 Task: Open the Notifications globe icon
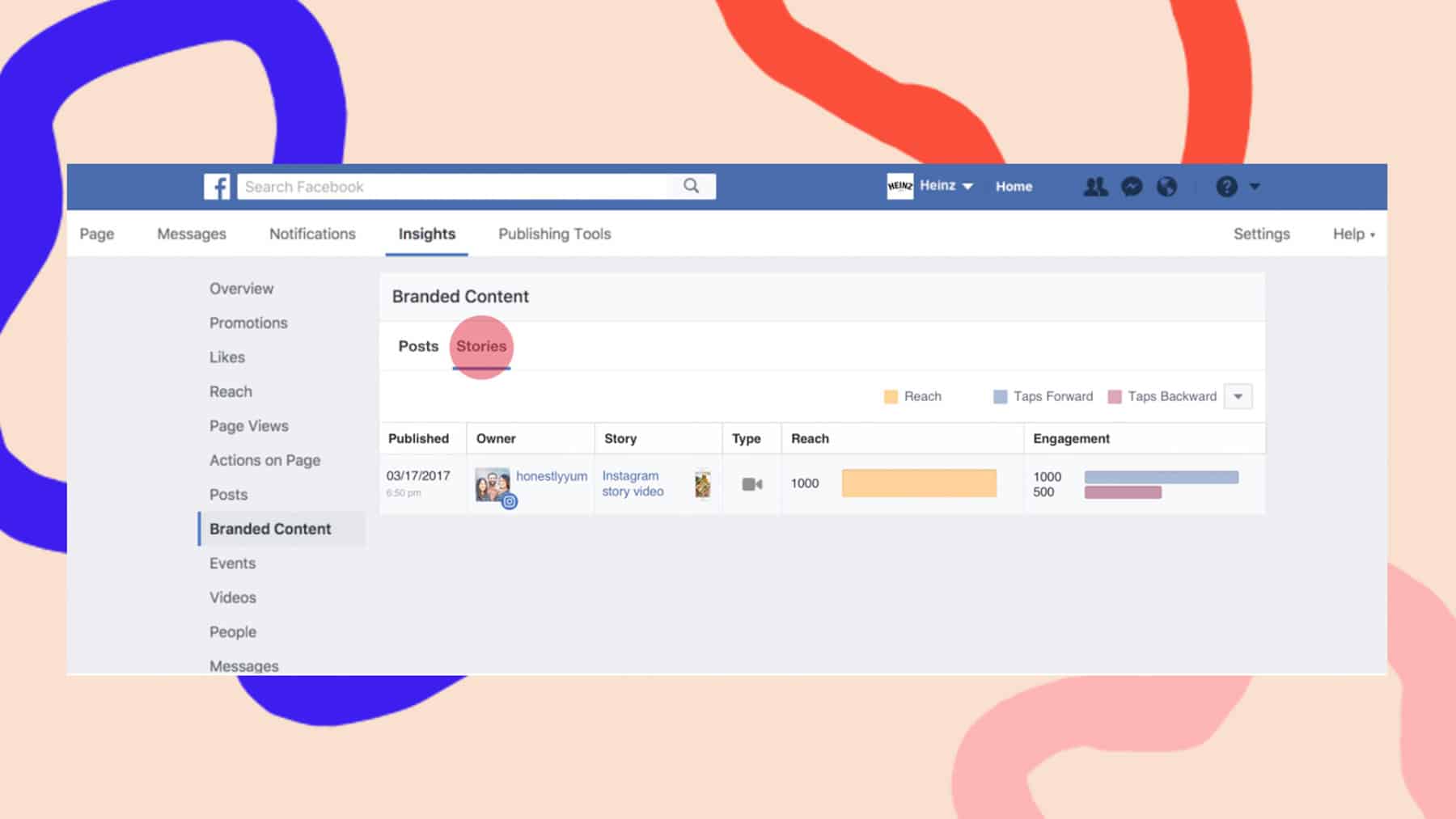coord(1166,187)
